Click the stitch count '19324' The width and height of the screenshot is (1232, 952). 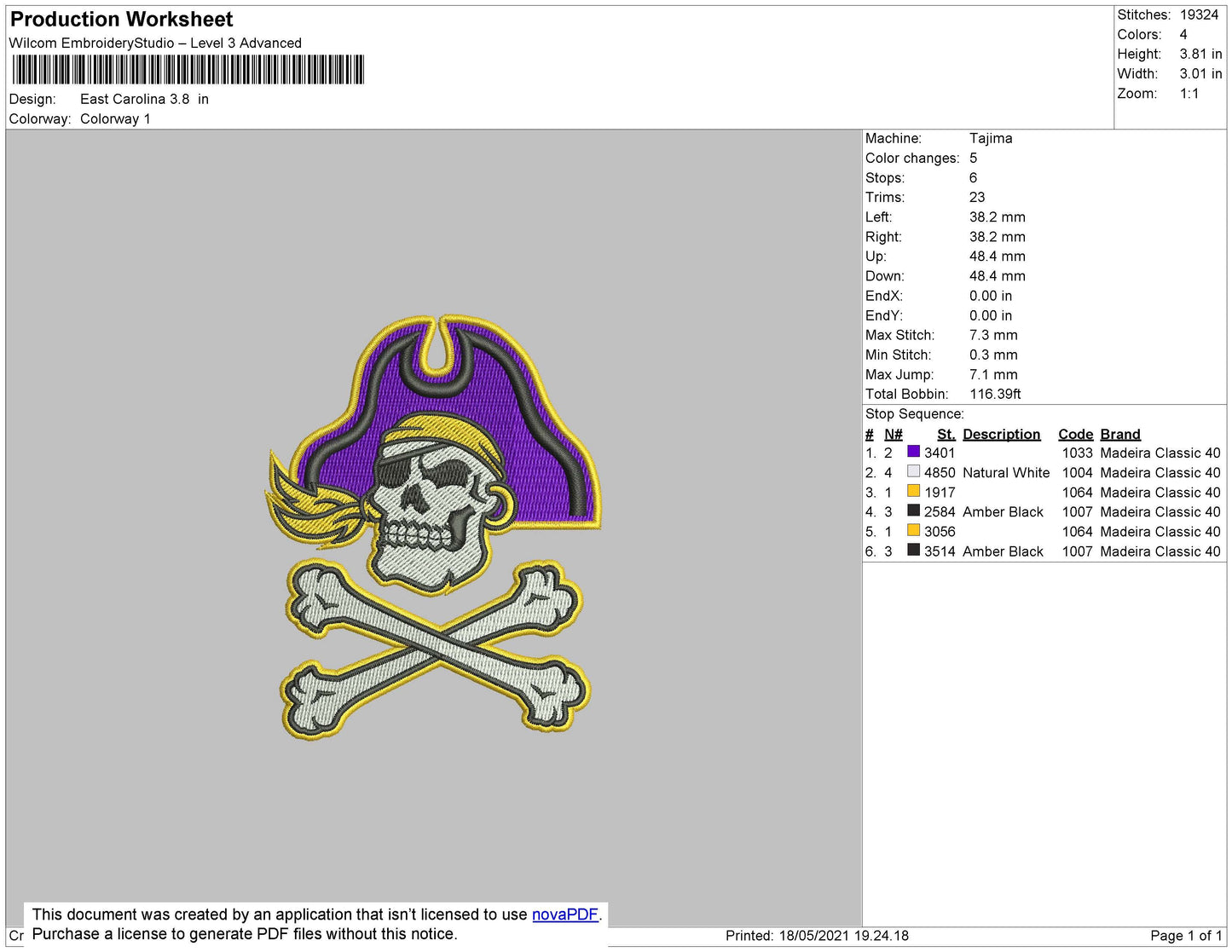[1199, 14]
